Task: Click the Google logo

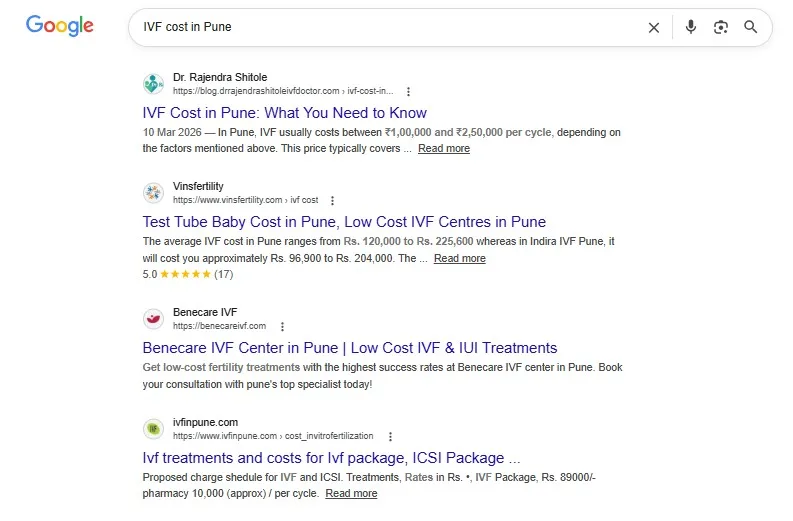Action: pyautogui.click(x=60, y=25)
